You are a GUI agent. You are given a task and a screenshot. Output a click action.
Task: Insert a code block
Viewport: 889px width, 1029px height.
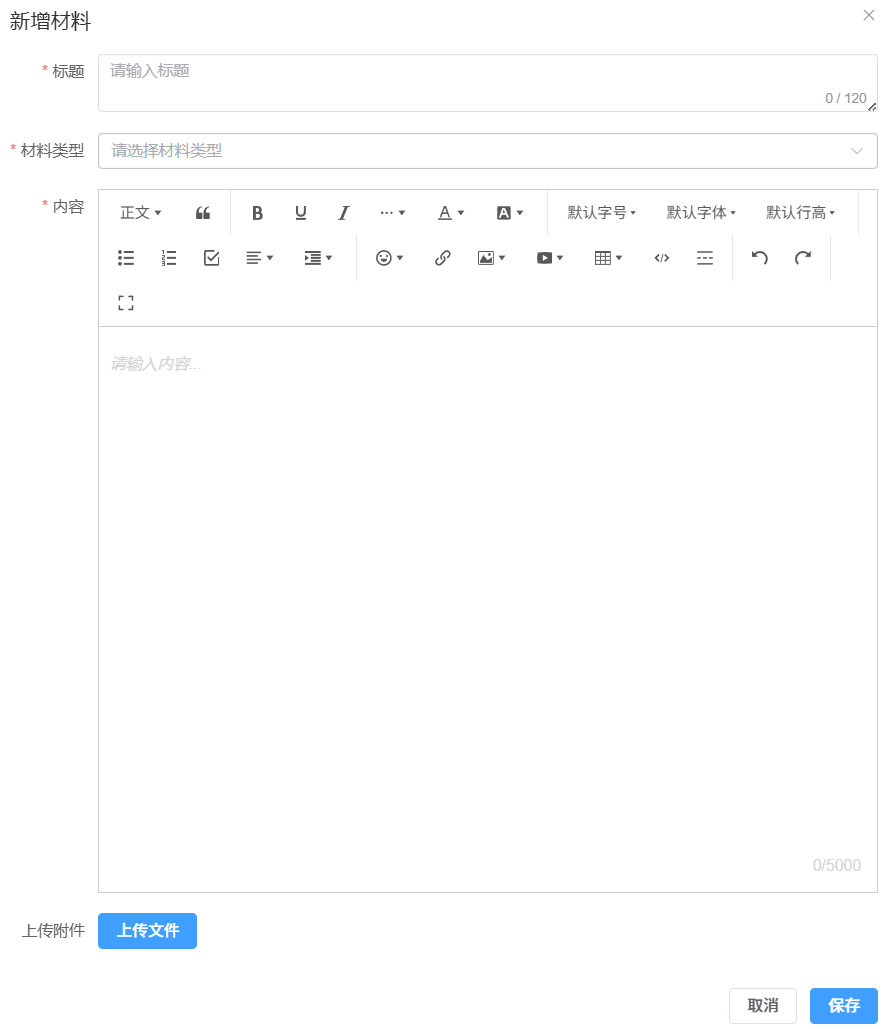click(661, 258)
